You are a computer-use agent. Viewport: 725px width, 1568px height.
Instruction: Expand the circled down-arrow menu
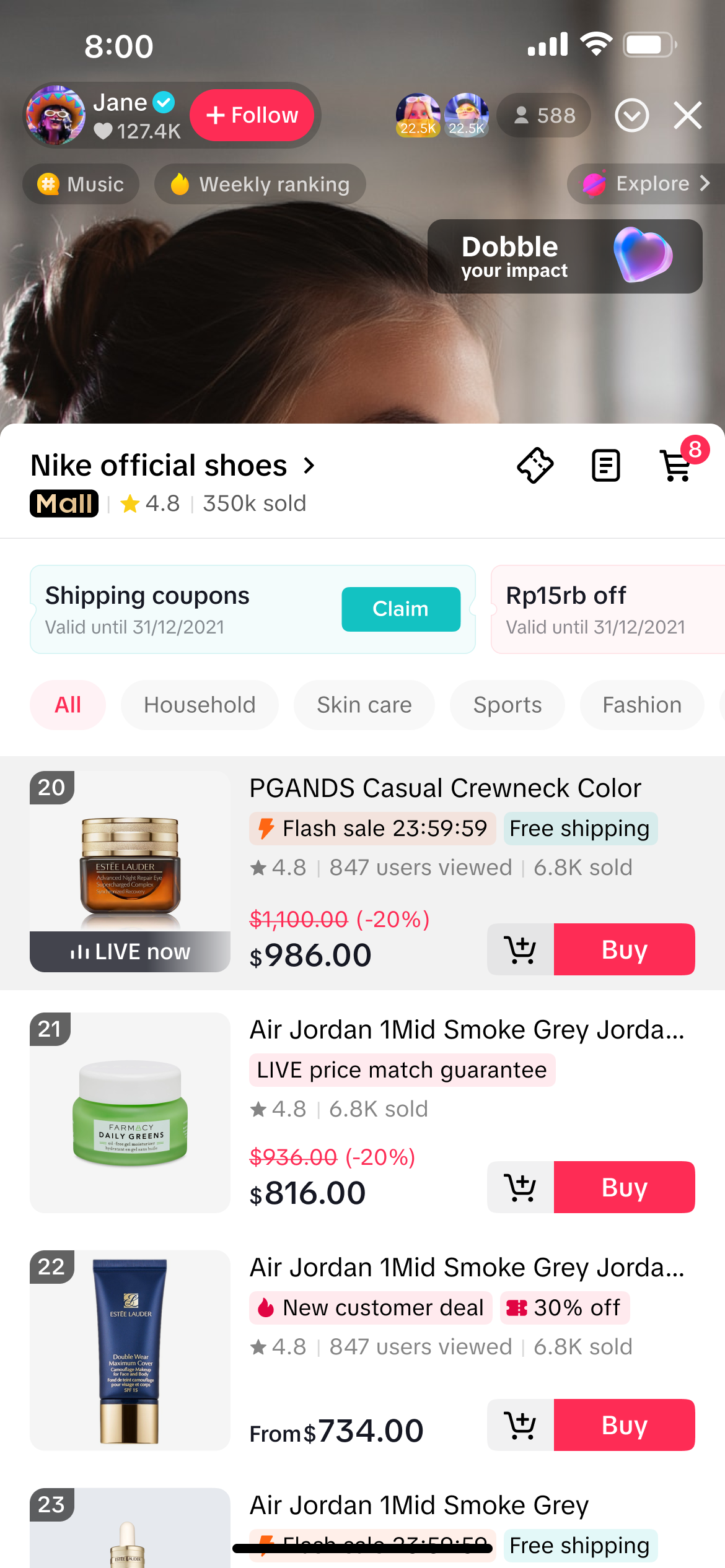(x=631, y=115)
